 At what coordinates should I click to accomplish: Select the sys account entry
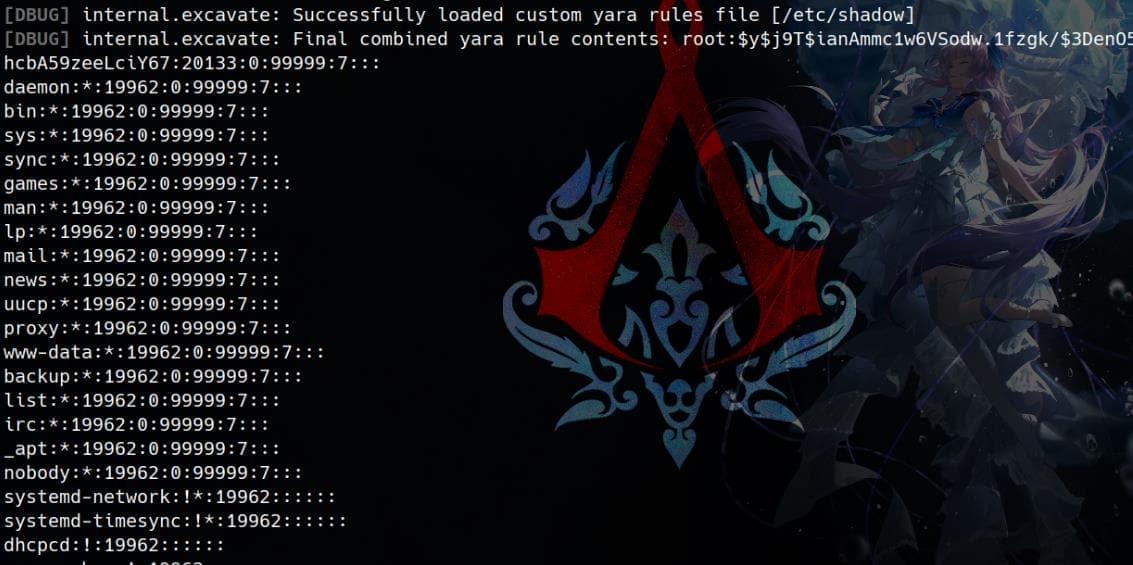(137, 136)
